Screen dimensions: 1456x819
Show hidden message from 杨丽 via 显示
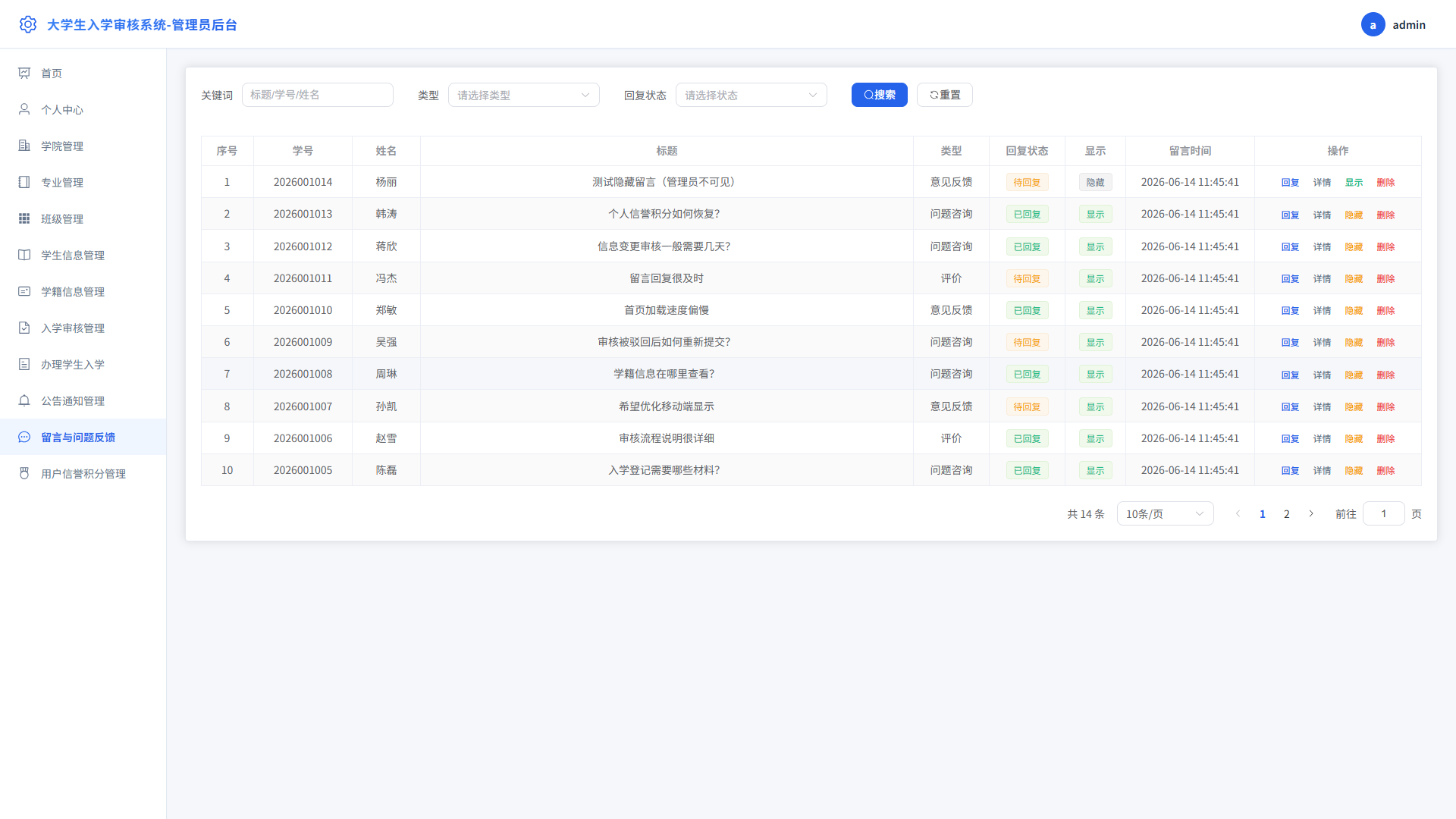click(x=1354, y=183)
